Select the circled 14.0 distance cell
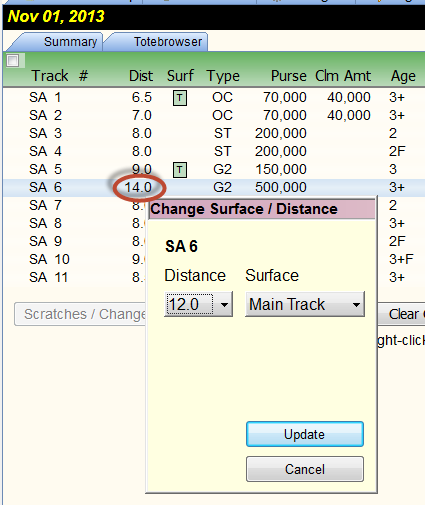 [138, 188]
